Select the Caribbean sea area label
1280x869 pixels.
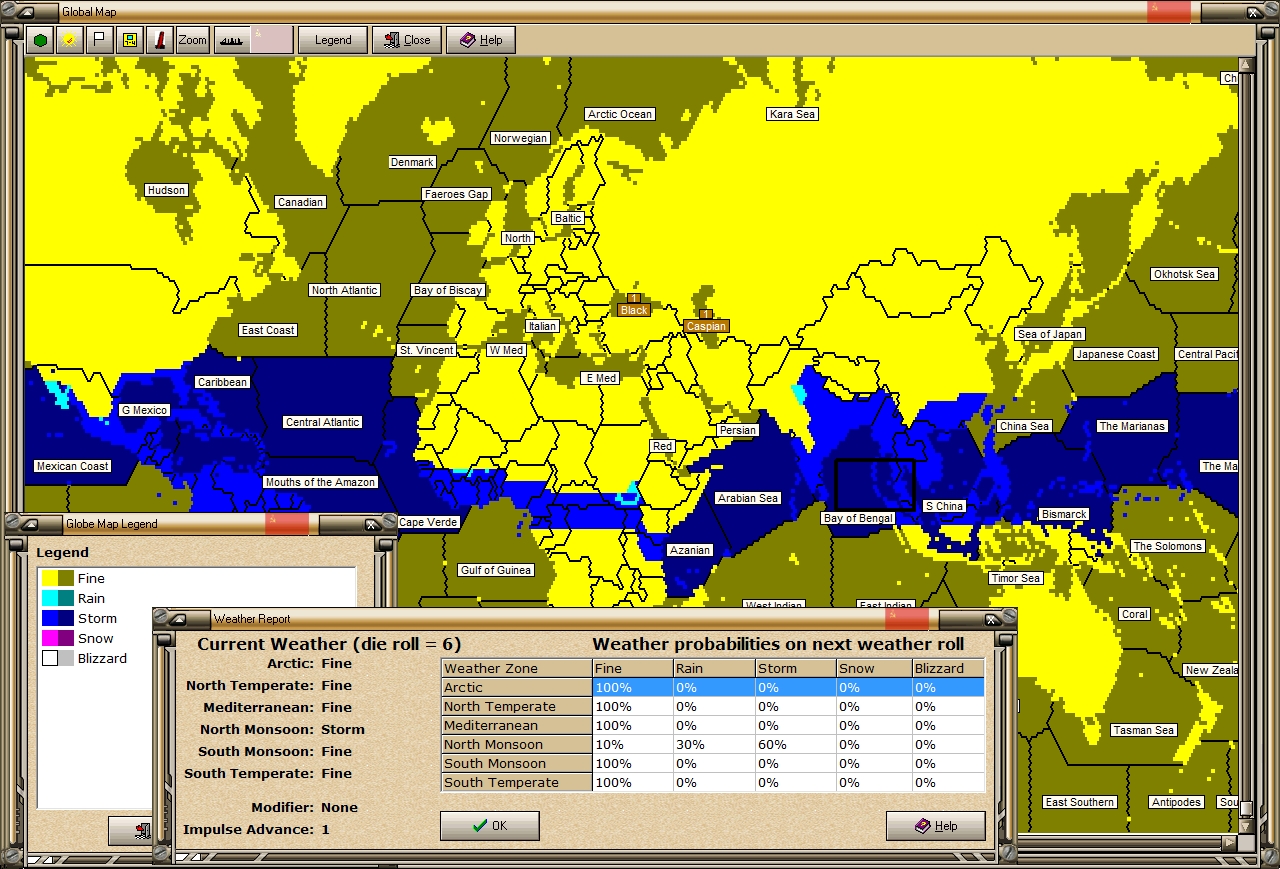tap(222, 382)
